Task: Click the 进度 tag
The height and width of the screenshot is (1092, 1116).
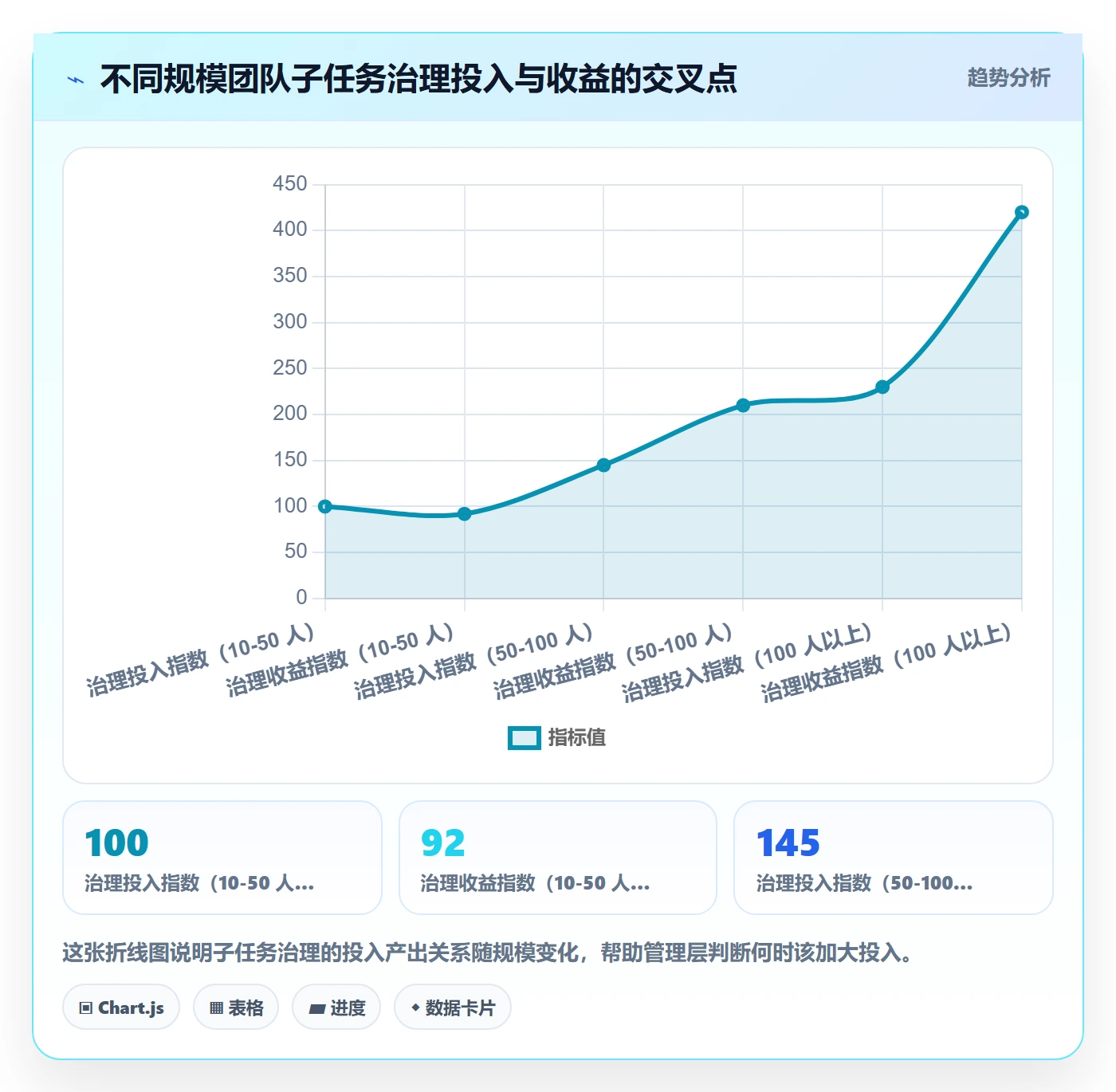Action: click(336, 1008)
